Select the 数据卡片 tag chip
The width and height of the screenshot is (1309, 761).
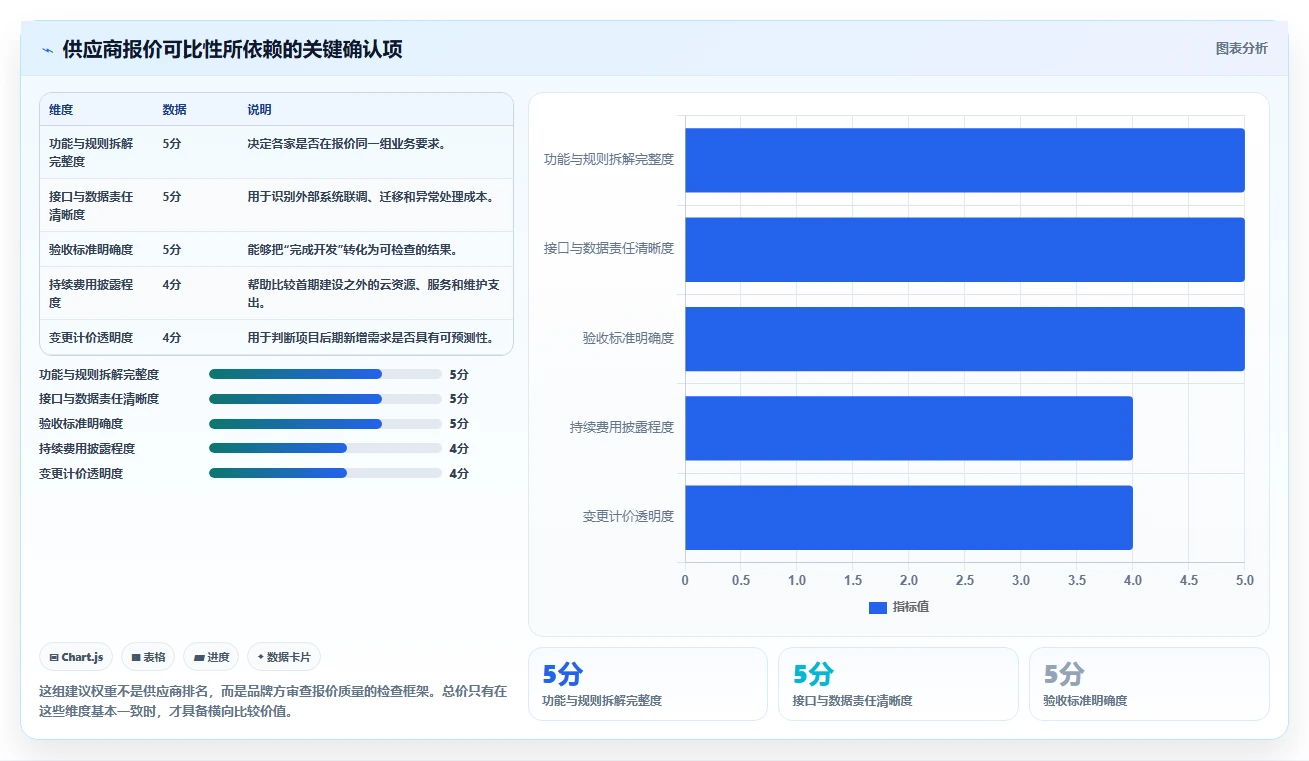284,657
